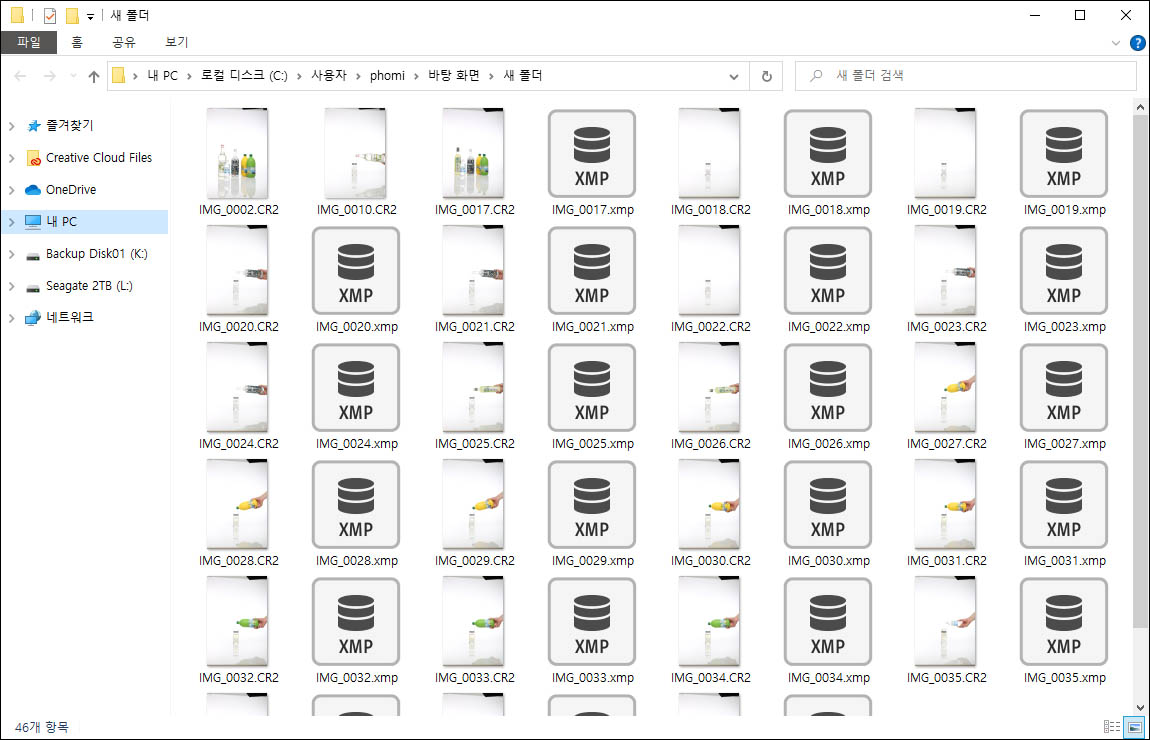This screenshot has width=1150, height=740.
Task: Select the IMG_0022.xmp file icon
Action: [x=828, y=271]
